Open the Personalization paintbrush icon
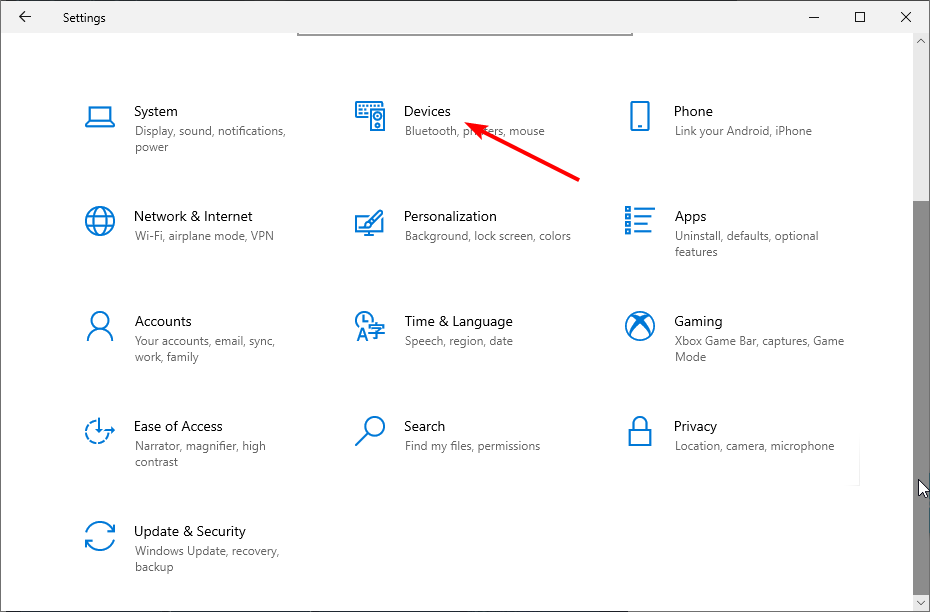Screen dimensions: 930x612 click(370, 221)
